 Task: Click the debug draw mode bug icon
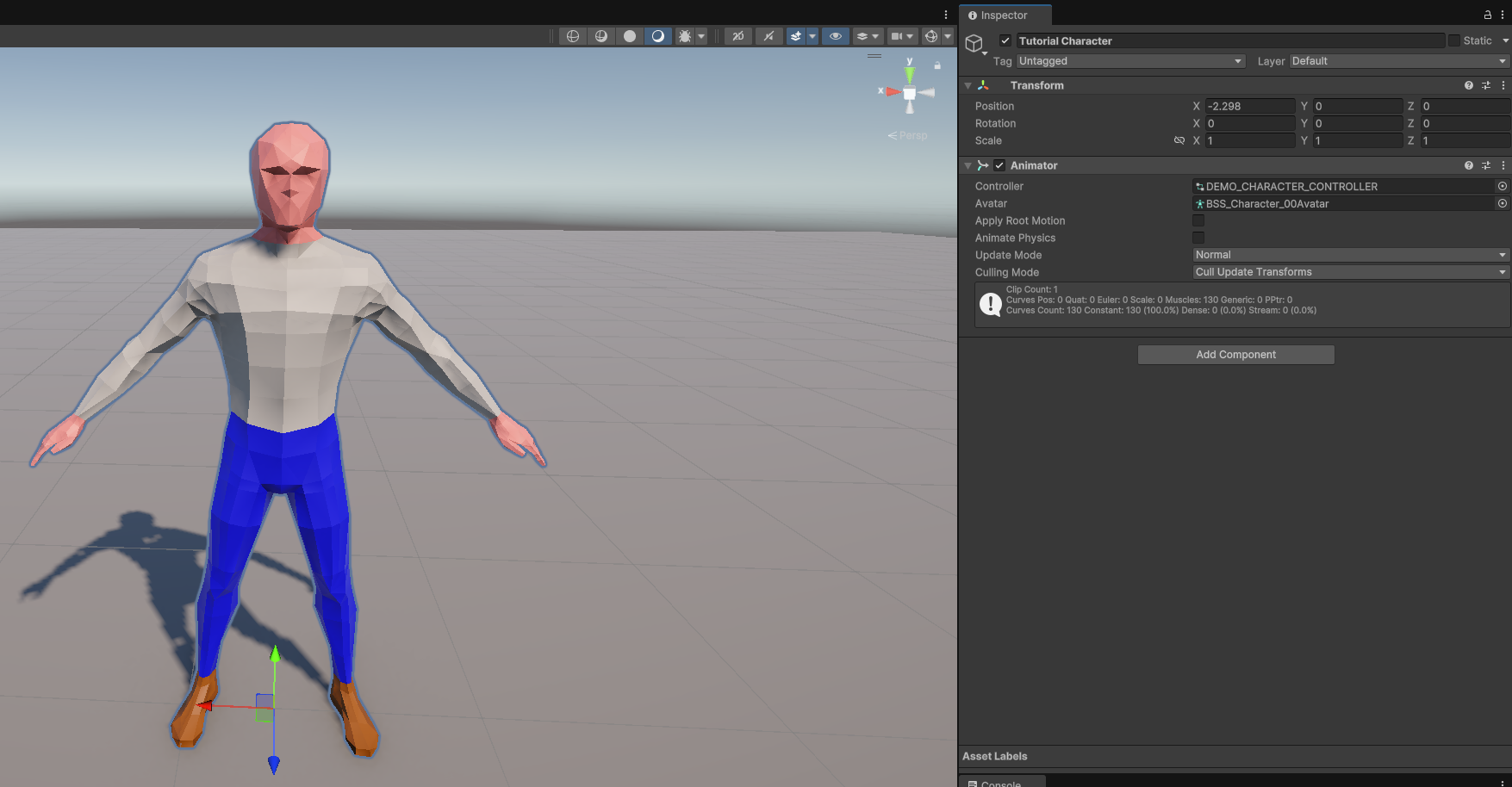pos(685,36)
